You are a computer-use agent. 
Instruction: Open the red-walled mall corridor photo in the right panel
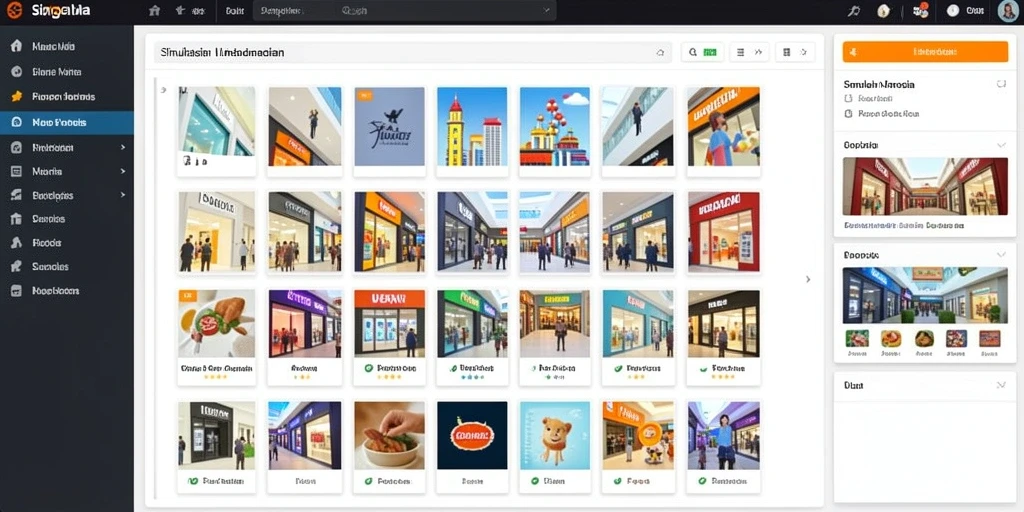click(x=925, y=186)
